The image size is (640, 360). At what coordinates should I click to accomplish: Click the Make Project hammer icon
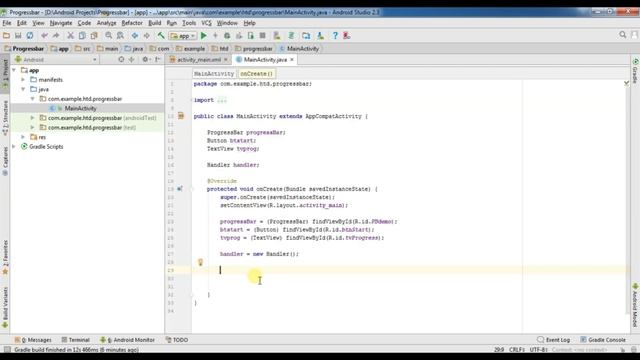[161, 36]
